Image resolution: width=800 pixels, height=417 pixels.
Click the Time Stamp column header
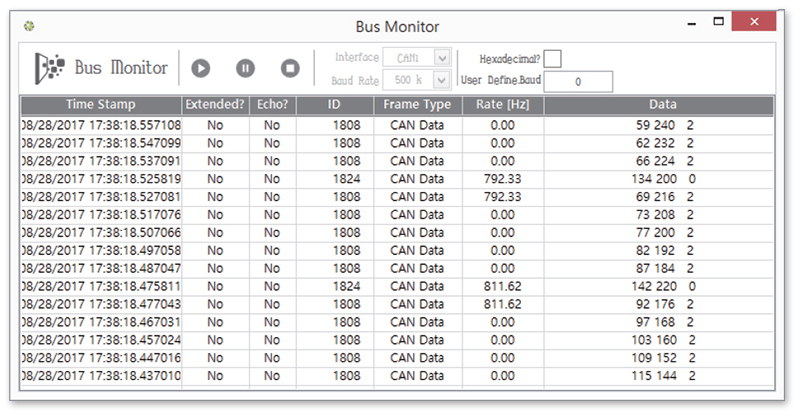tap(101, 105)
